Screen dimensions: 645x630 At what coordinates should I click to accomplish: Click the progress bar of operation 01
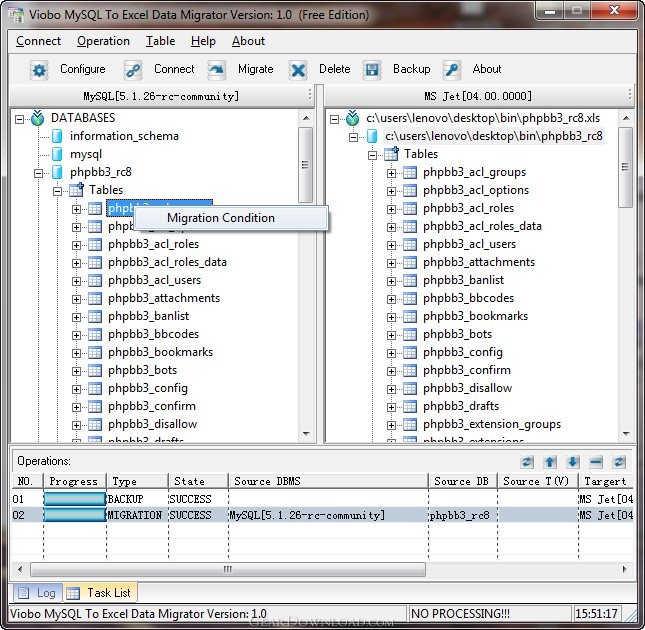(x=74, y=499)
